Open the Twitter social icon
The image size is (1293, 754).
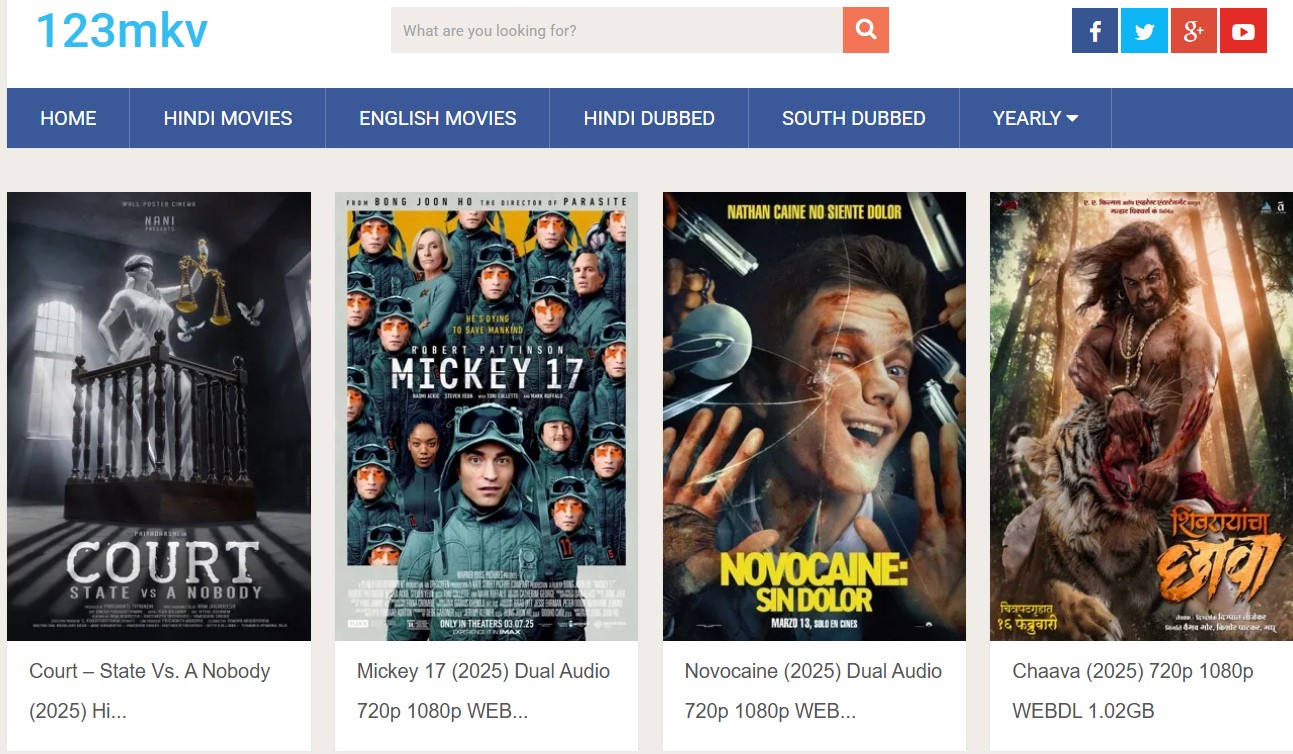coord(1144,31)
